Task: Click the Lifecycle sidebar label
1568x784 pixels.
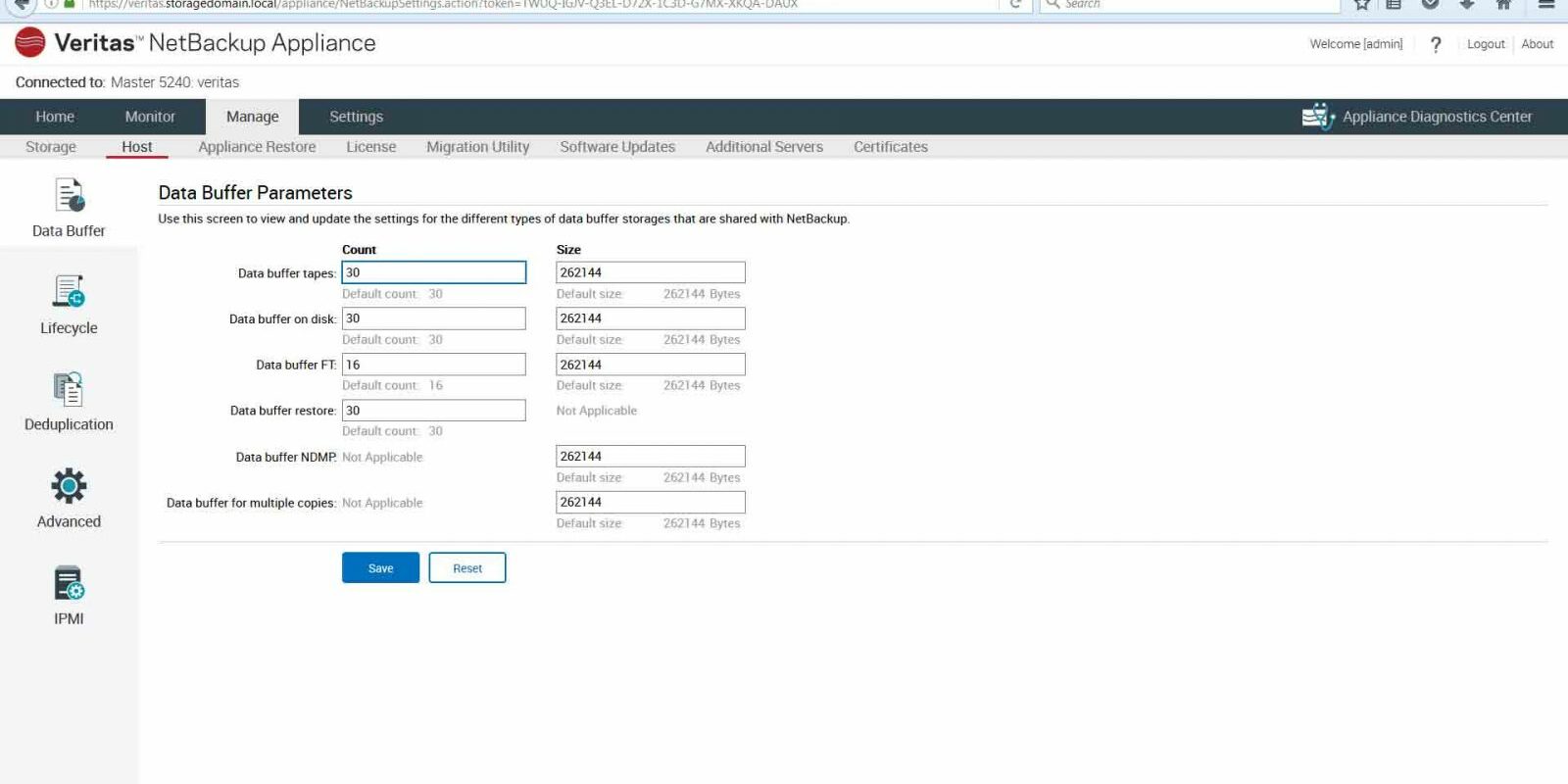Action: (69, 328)
